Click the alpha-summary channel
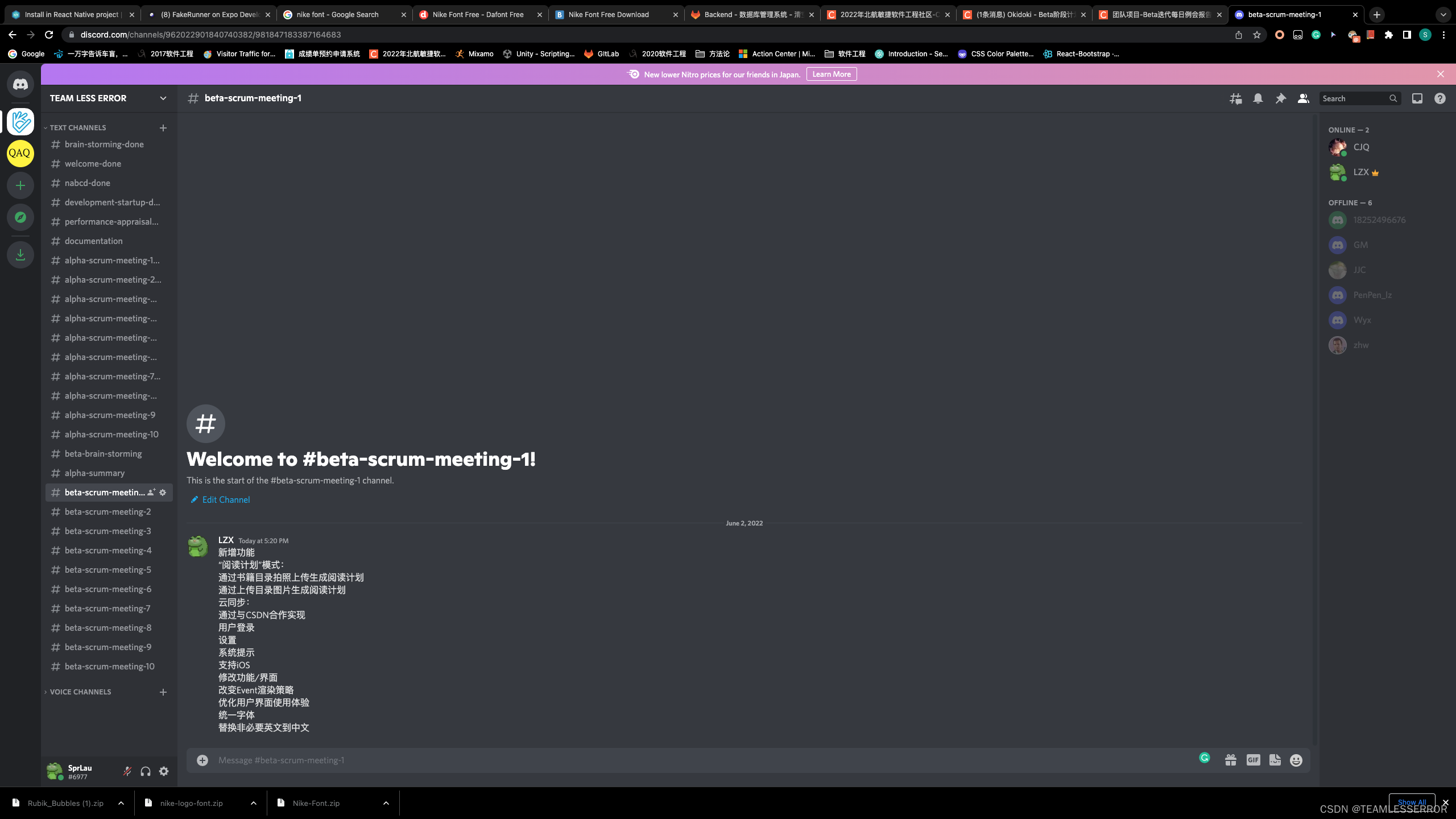 (94, 472)
